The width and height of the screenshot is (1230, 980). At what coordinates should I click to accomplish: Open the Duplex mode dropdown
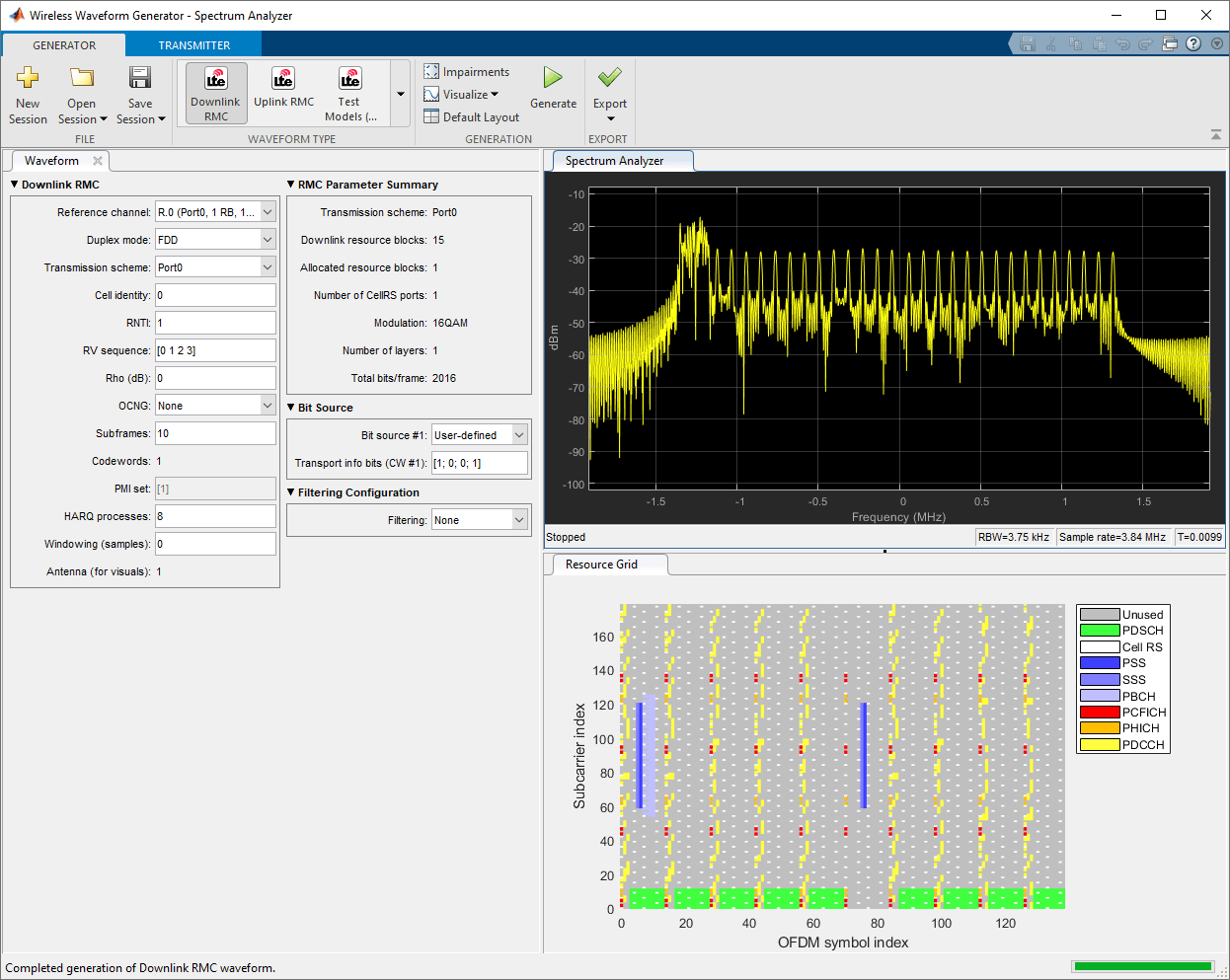click(215, 239)
